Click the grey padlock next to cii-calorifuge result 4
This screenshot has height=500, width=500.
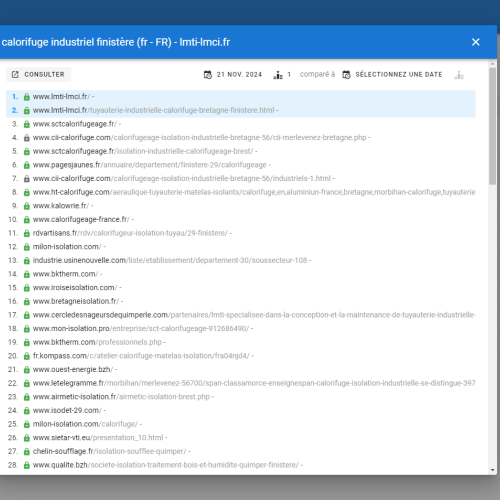coord(27,138)
